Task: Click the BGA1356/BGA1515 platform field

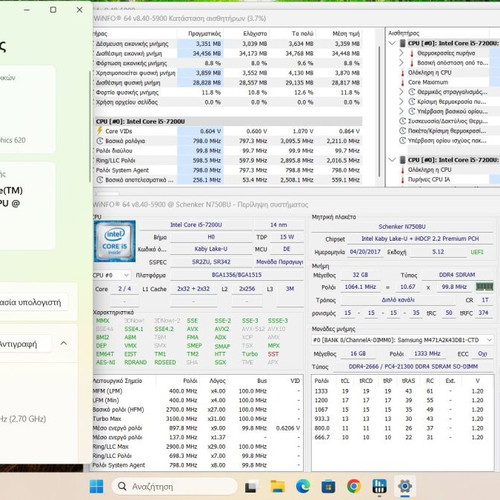Action: point(237,275)
